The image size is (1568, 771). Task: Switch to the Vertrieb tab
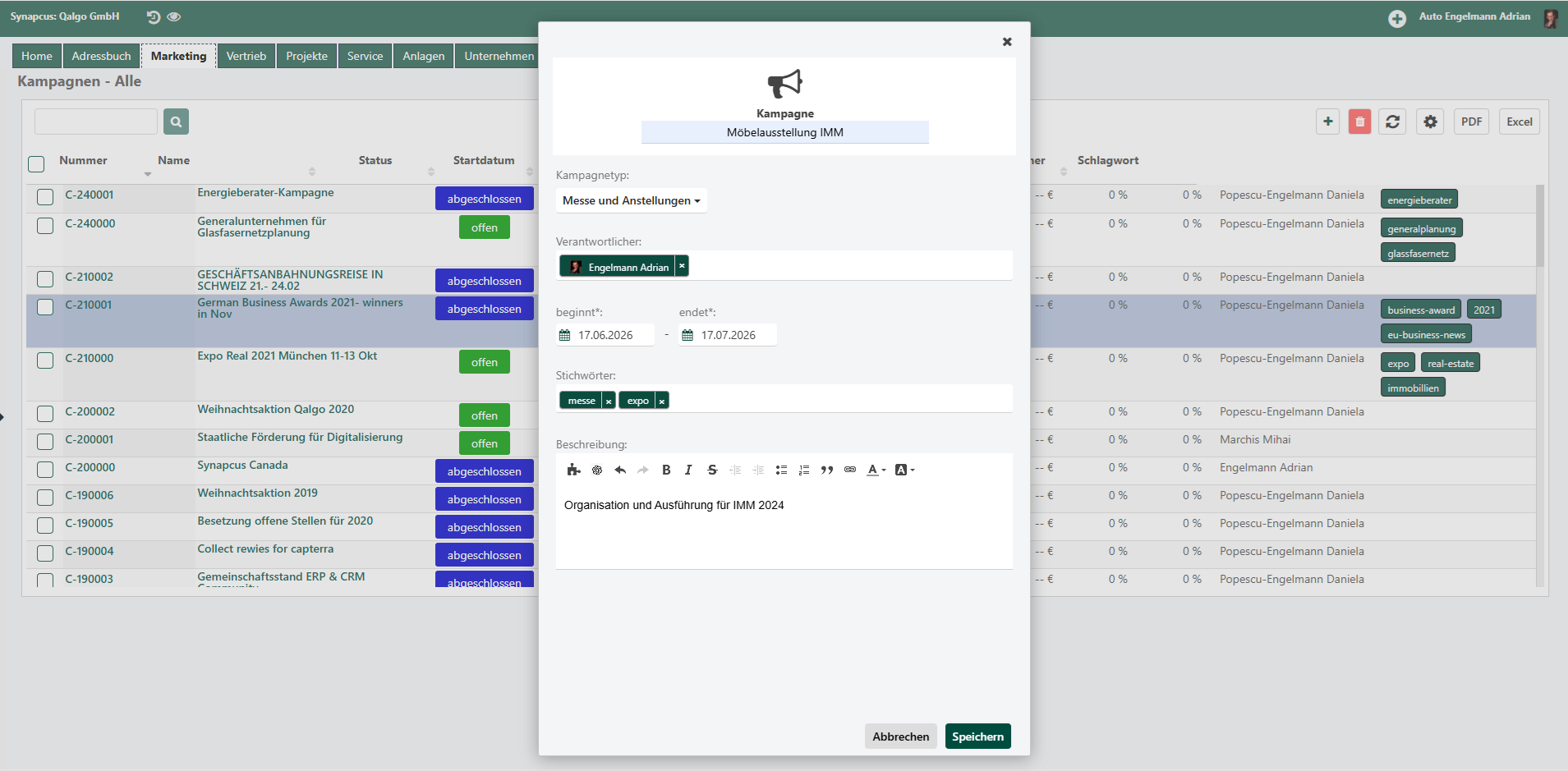246,56
